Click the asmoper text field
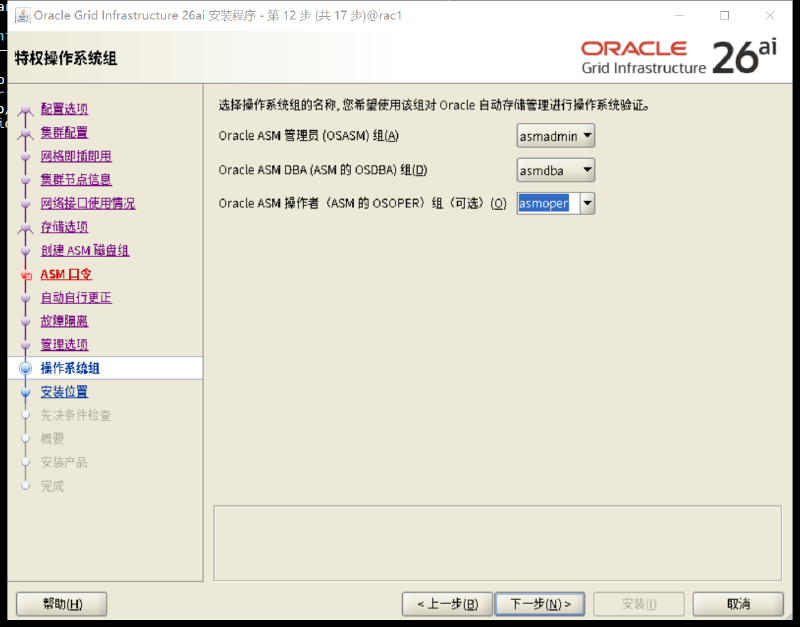The width and height of the screenshot is (800, 627). coord(548,203)
